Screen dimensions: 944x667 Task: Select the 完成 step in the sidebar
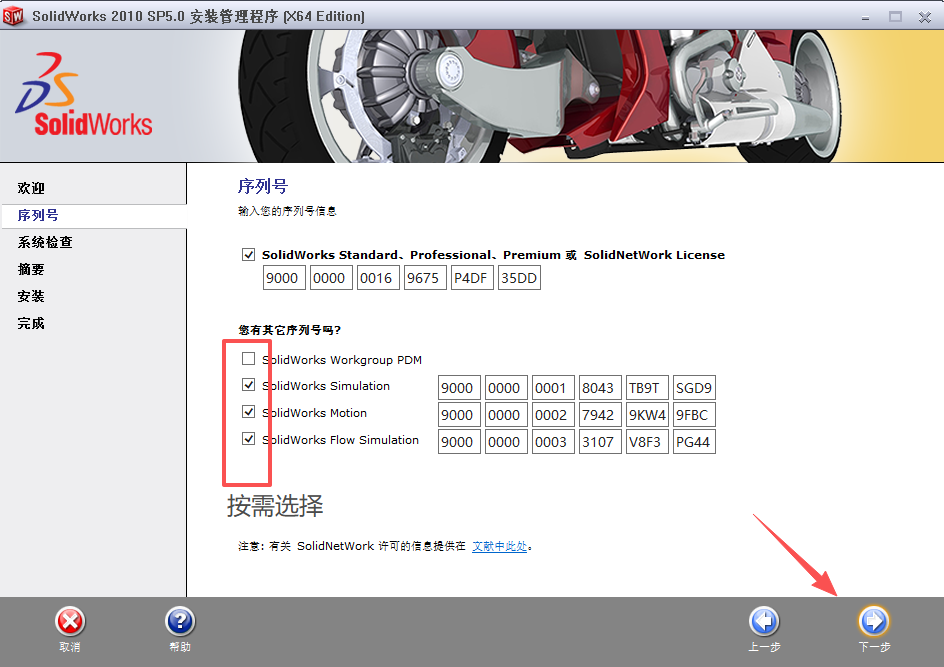point(30,323)
